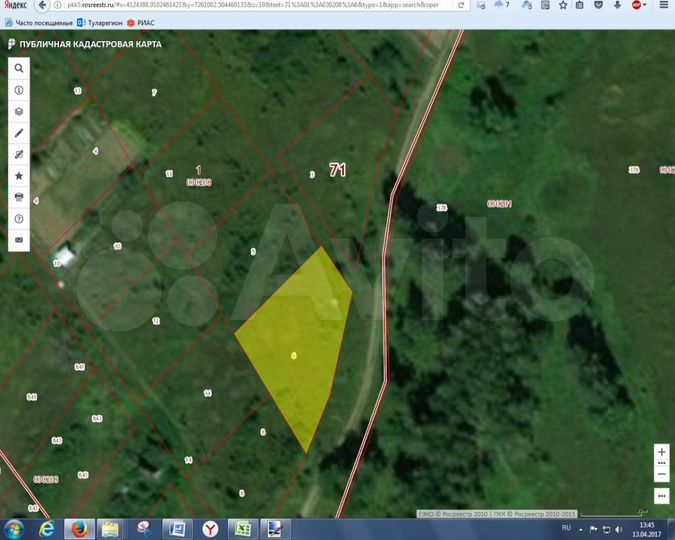Reload the page with the refresh icon
Viewport: 675px width, 540px height.
pyautogui.click(x=461, y=5)
